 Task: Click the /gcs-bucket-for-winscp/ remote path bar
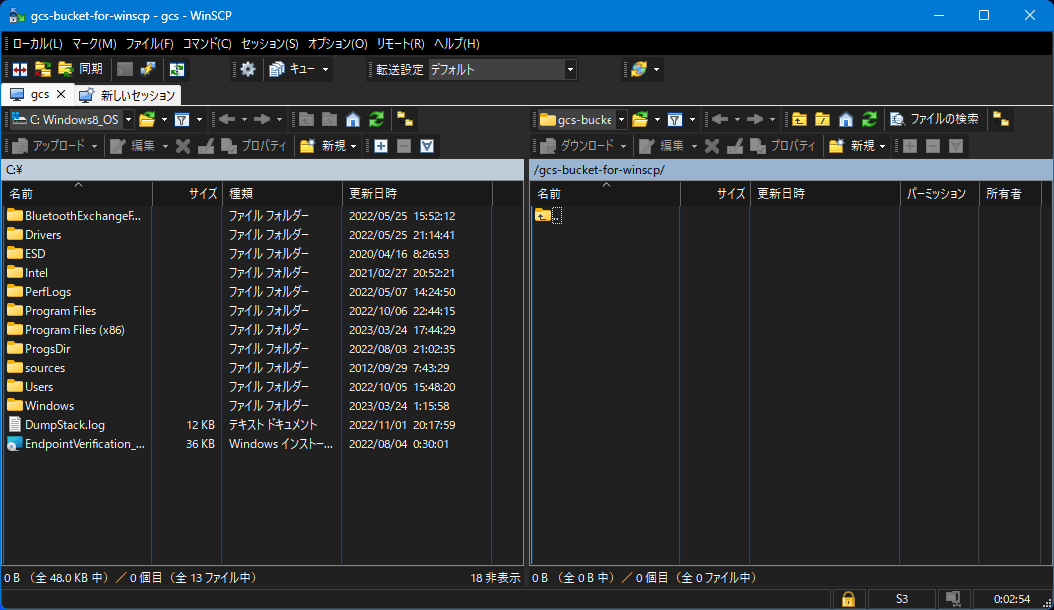[791, 170]
